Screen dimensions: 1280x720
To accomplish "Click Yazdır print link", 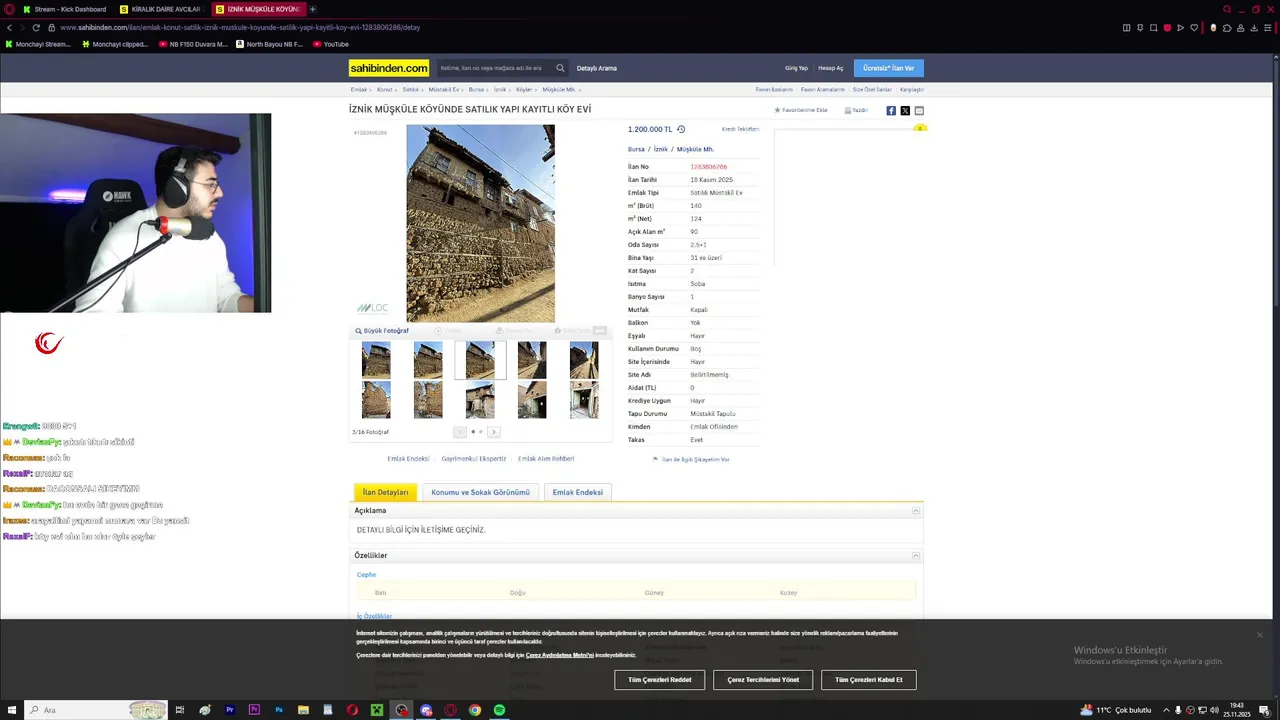I will coord(856,110).
